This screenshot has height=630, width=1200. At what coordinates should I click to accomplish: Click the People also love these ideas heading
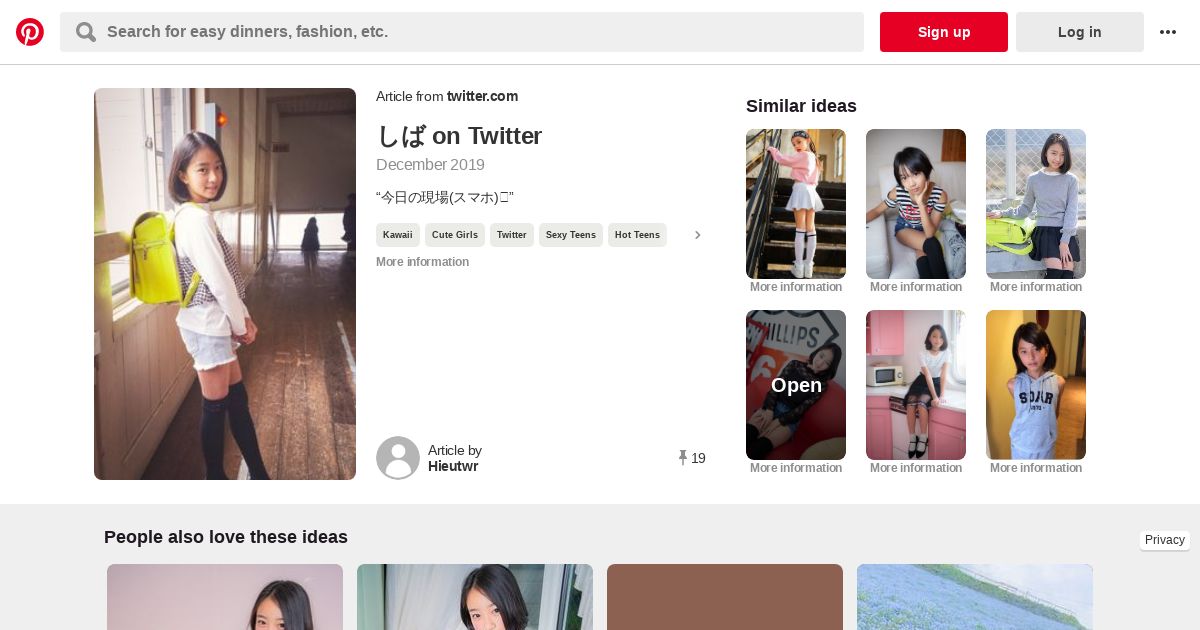click(x=226, y=537)
